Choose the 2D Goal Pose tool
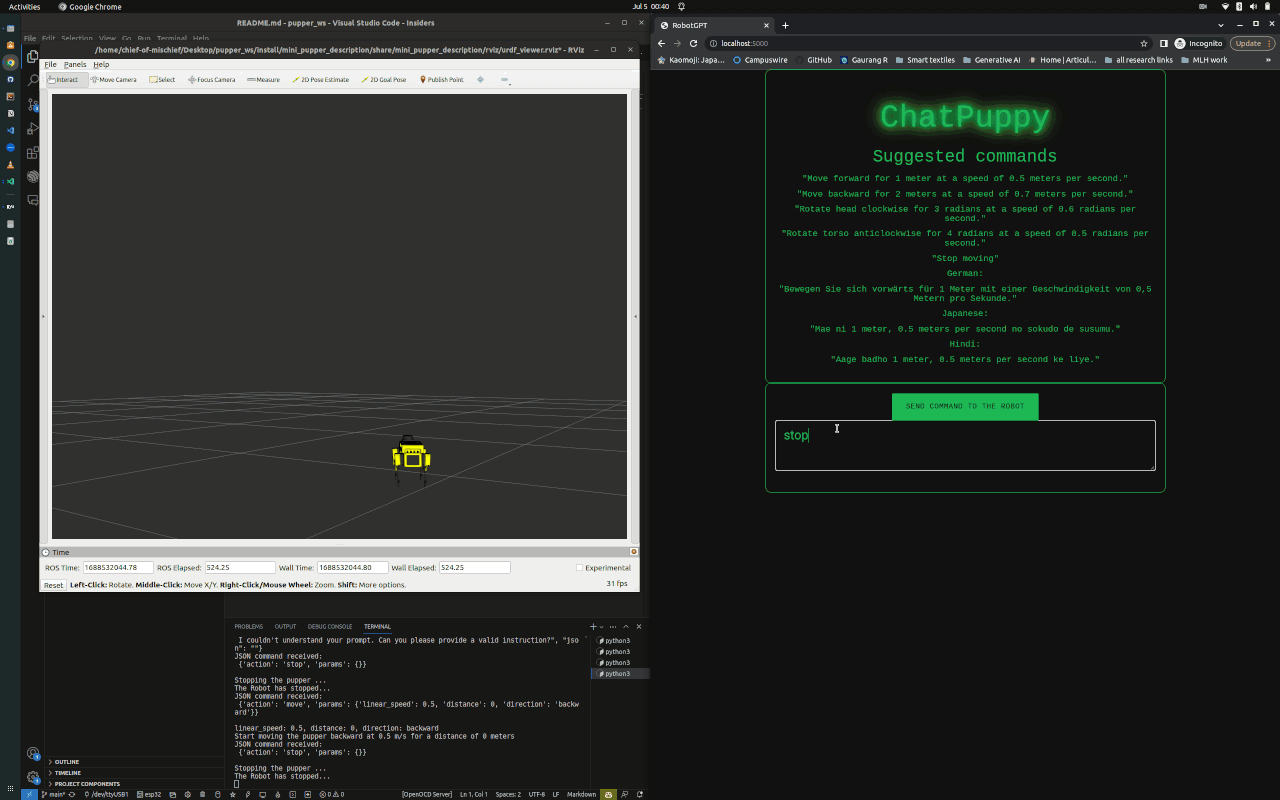 pyautogui.click(x=384, y=80)
